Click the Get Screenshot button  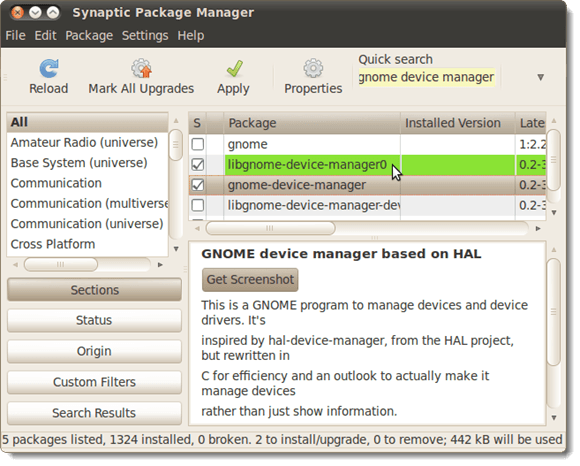[250, 280]
